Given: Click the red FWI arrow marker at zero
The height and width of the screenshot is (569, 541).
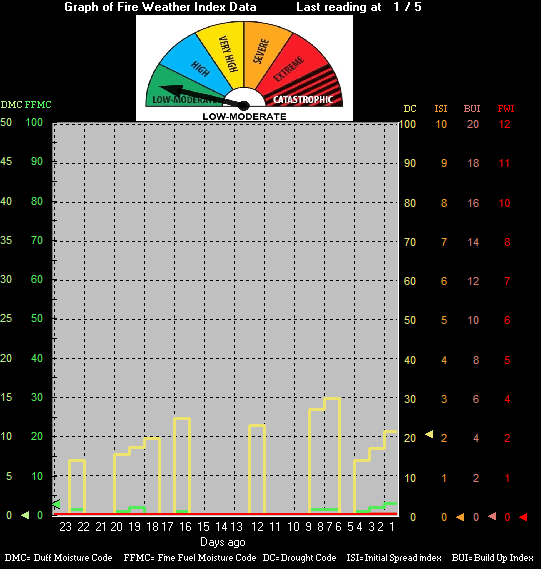Looking at the screenshot, I should point(523,517).
